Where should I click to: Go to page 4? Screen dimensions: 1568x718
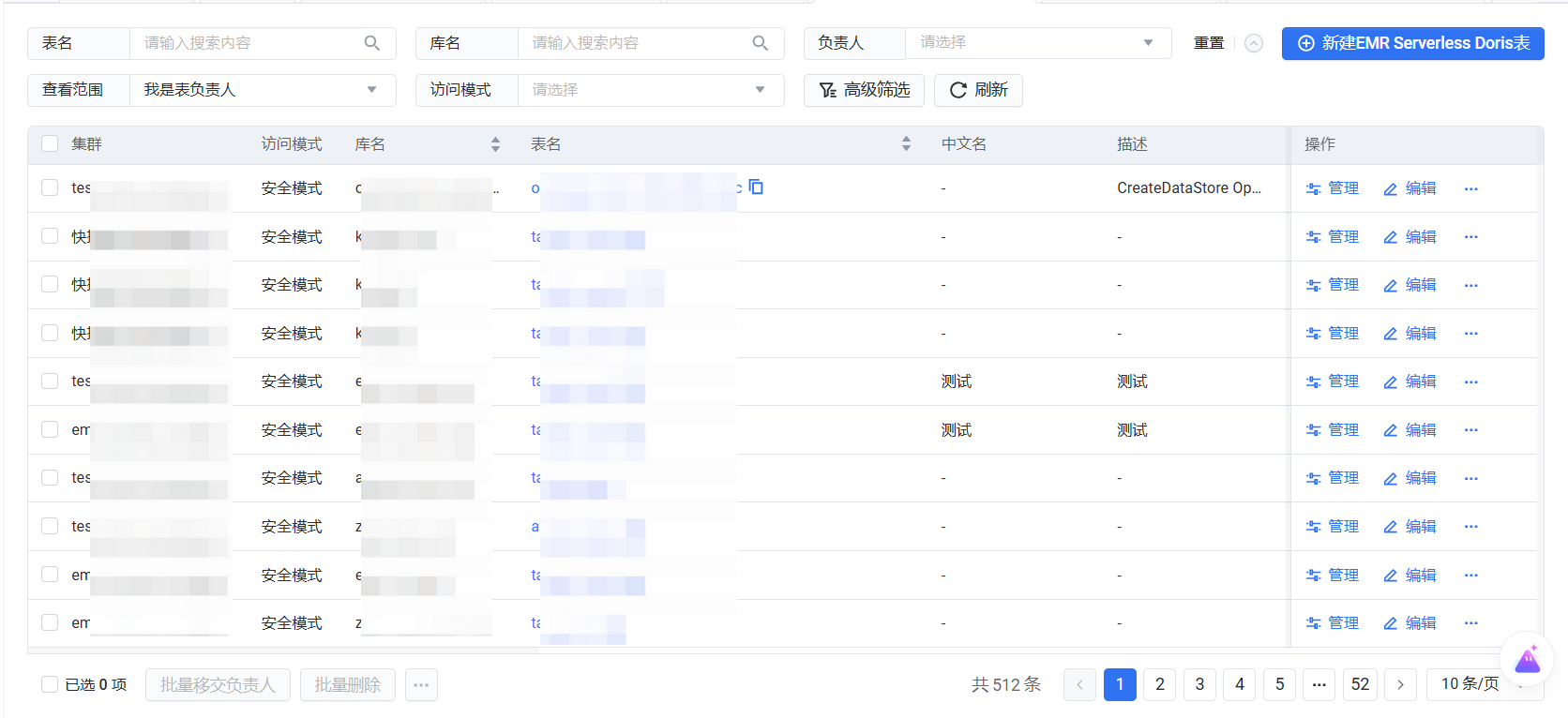tap(1240, 685)
